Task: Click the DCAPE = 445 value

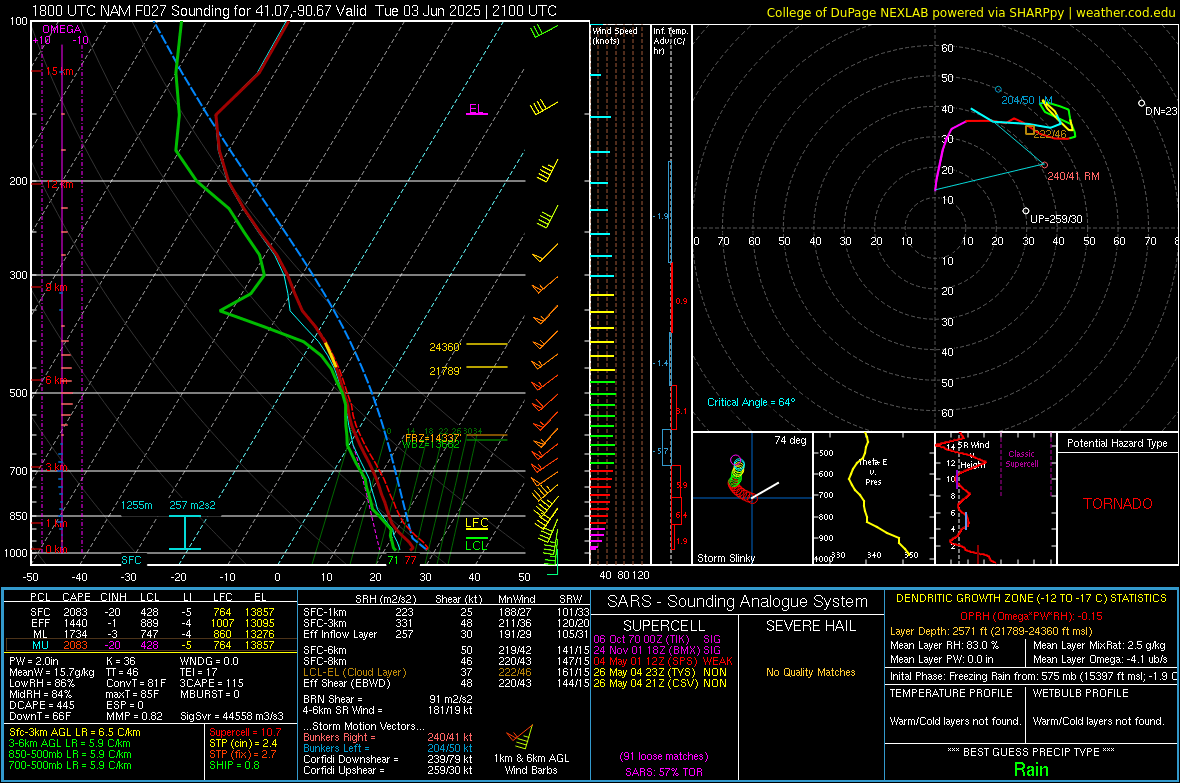Action: click(42, 705)
